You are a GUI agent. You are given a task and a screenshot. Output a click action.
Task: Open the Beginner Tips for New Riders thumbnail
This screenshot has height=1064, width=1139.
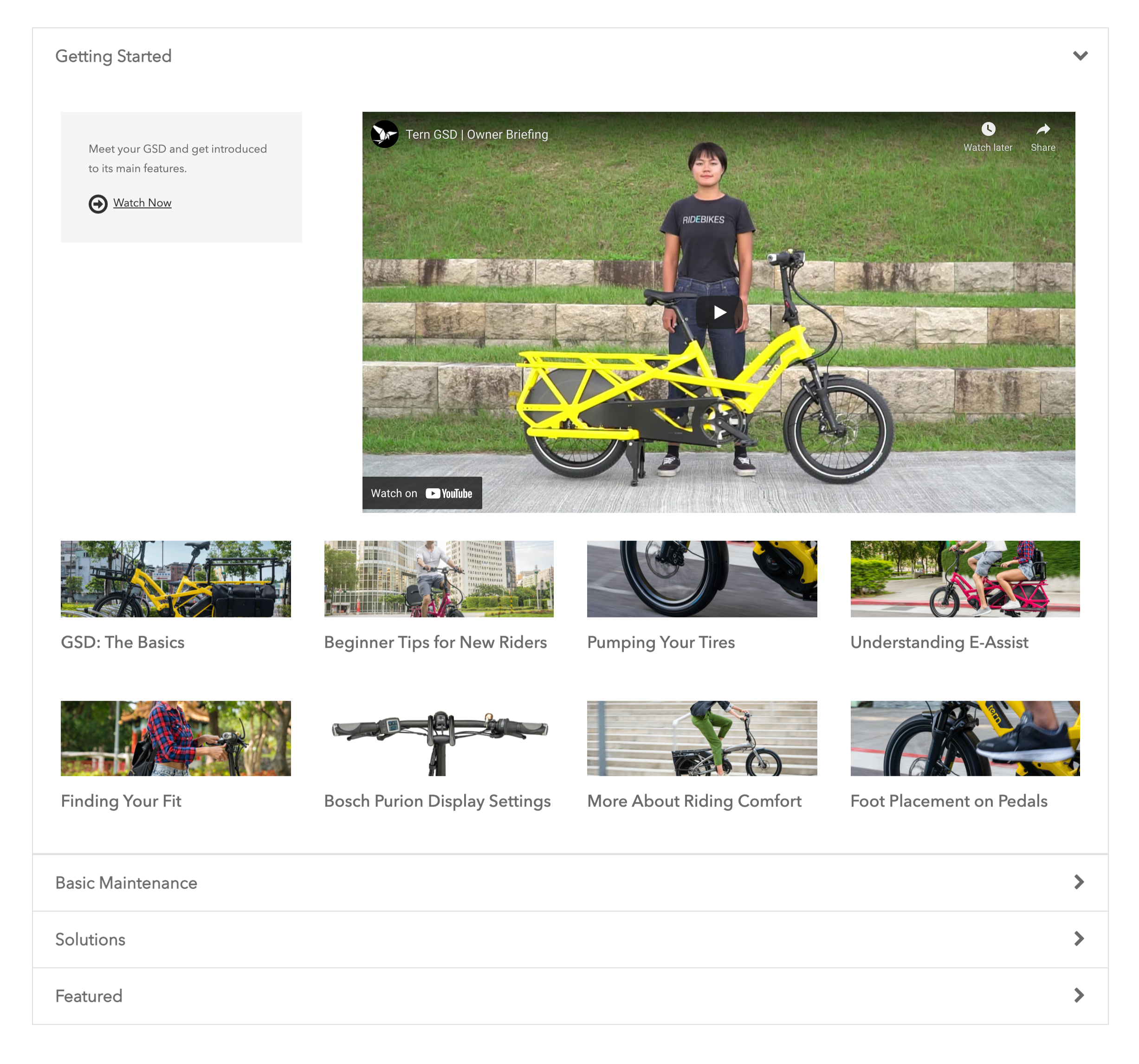[439, 579]
